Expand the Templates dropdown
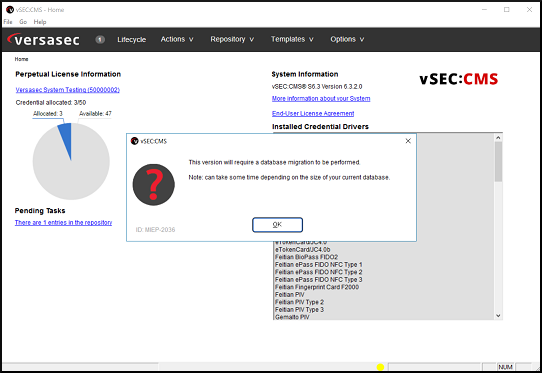 point(292,39)
